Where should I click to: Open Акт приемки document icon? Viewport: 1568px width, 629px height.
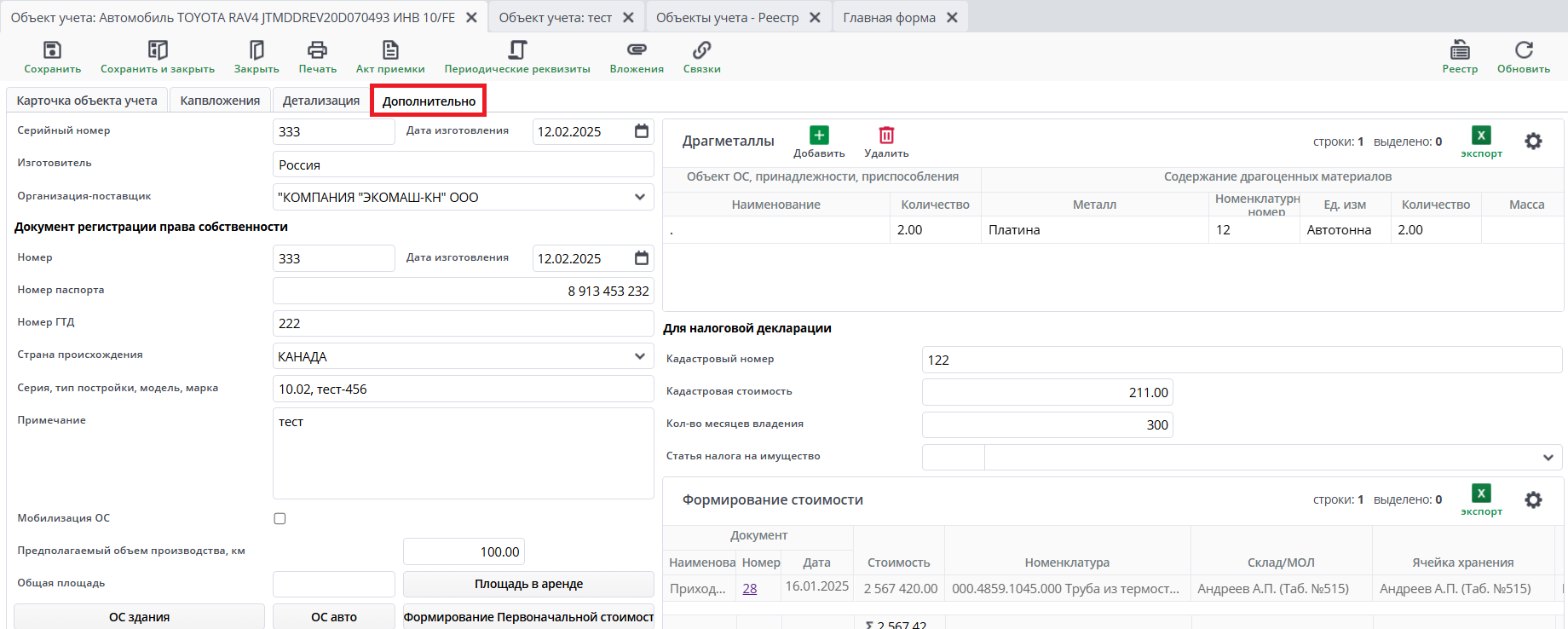click(x=390, y=50)
